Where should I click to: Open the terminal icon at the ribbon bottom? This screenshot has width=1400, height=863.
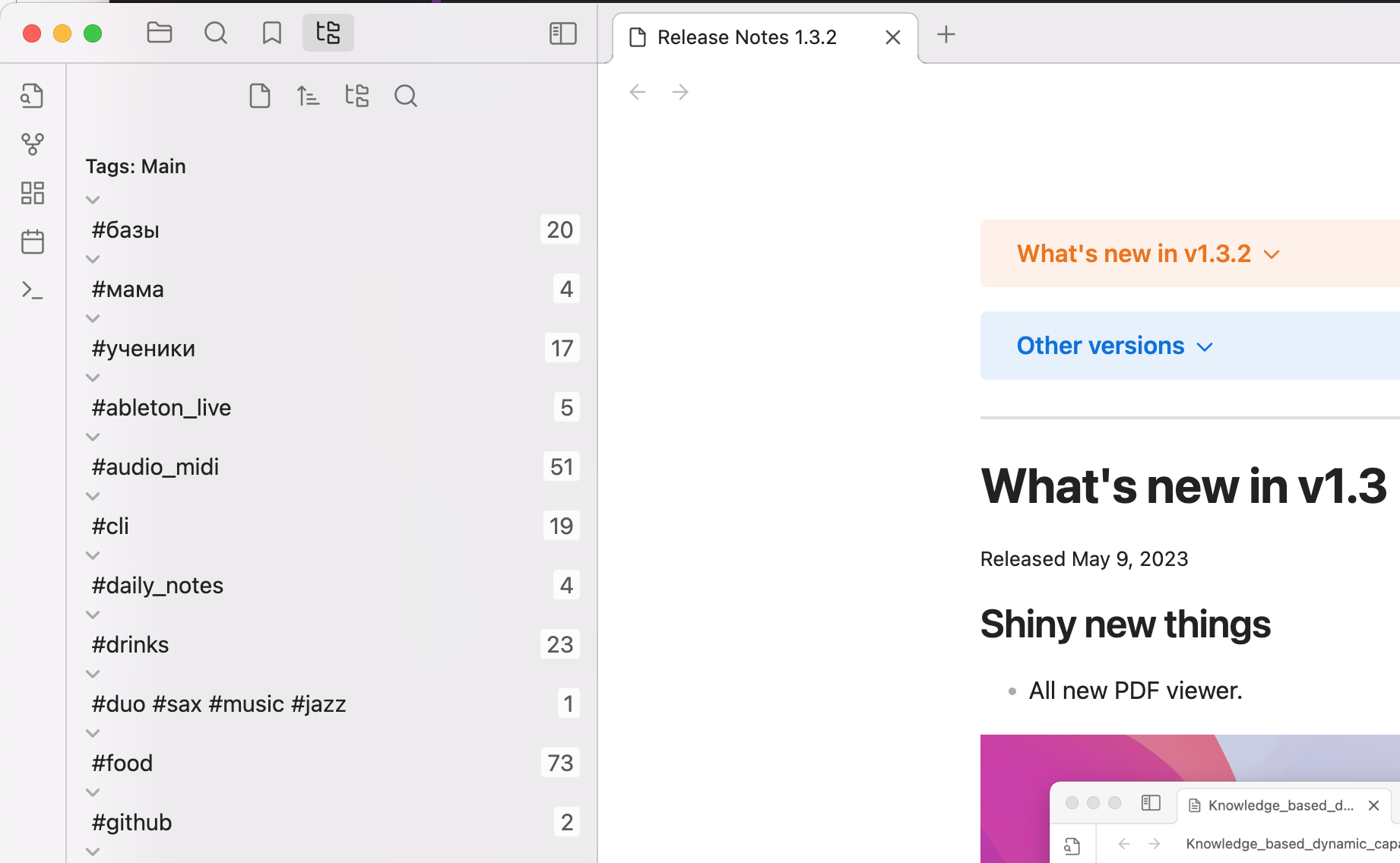click(x=32, y=289)
